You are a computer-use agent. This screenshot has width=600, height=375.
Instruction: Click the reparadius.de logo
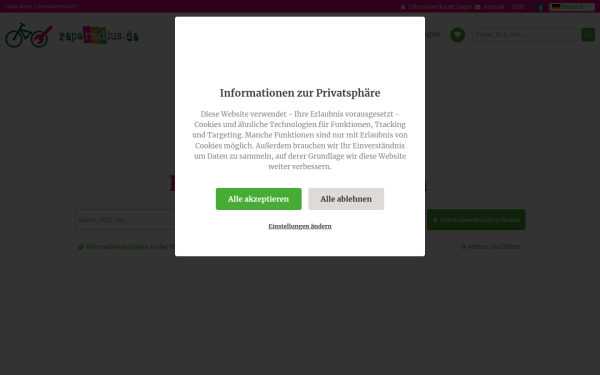click(99, 36)
